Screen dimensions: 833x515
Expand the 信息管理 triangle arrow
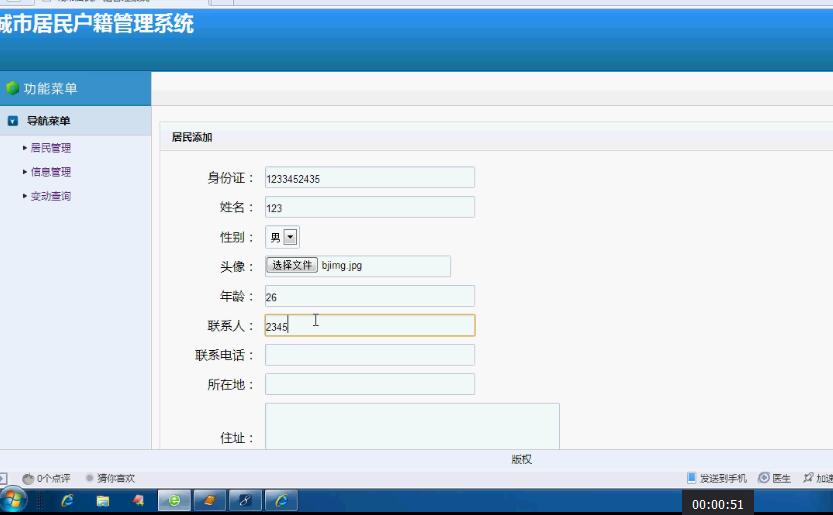point(24,172)
